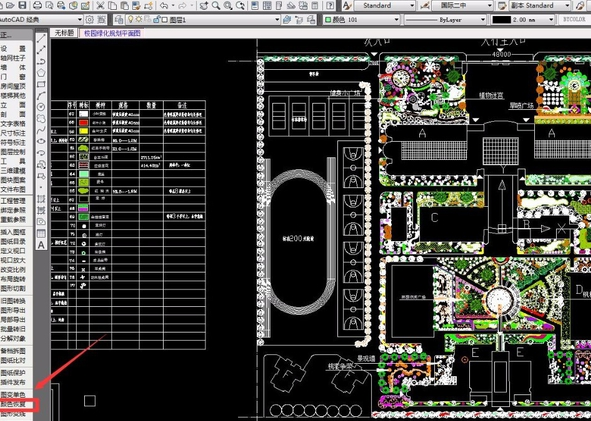Click the 旧图转换 command

click(x=13, y=301)
